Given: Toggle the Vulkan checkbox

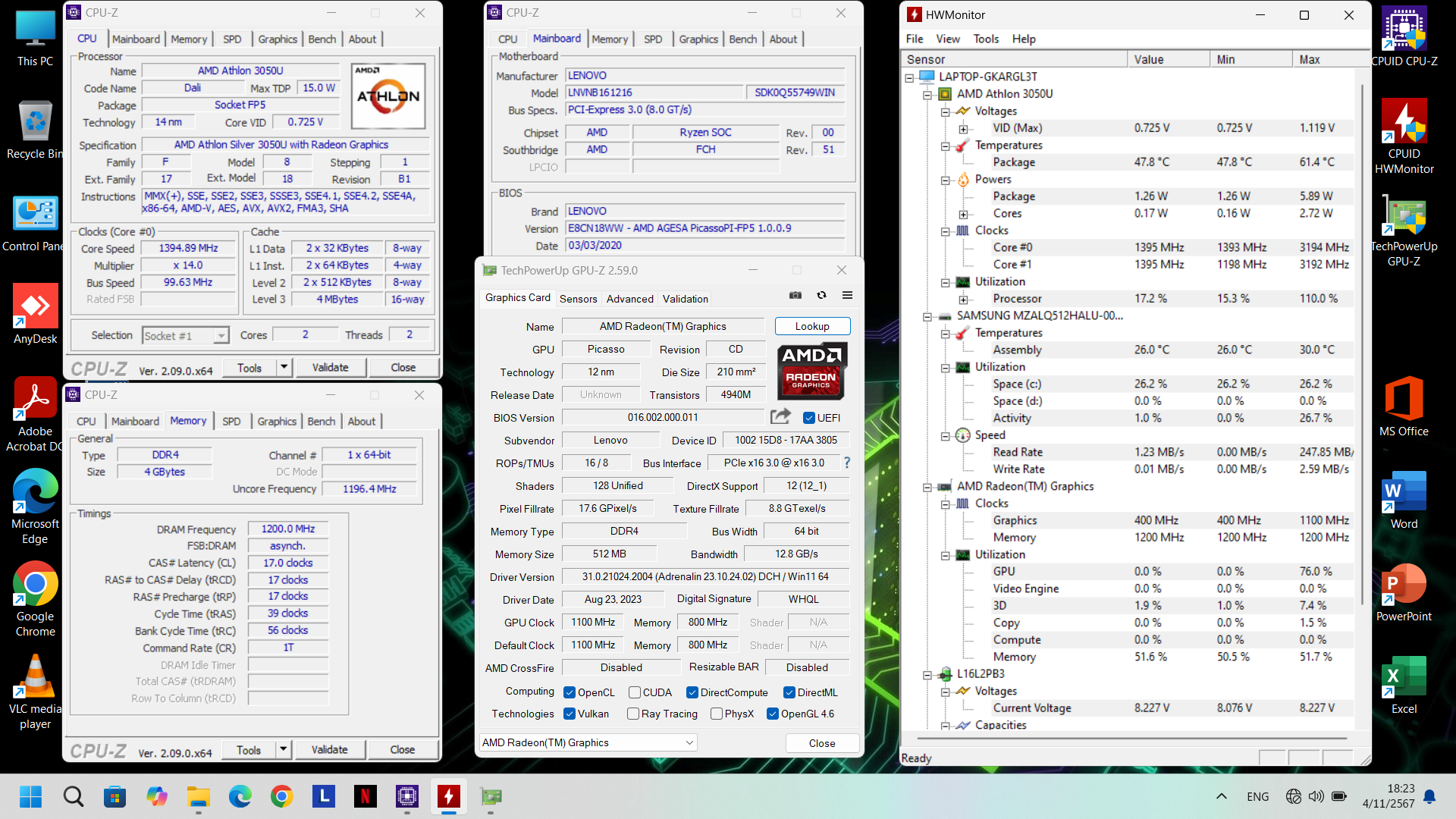Looking at the screenshot, I should pos(570,714).
